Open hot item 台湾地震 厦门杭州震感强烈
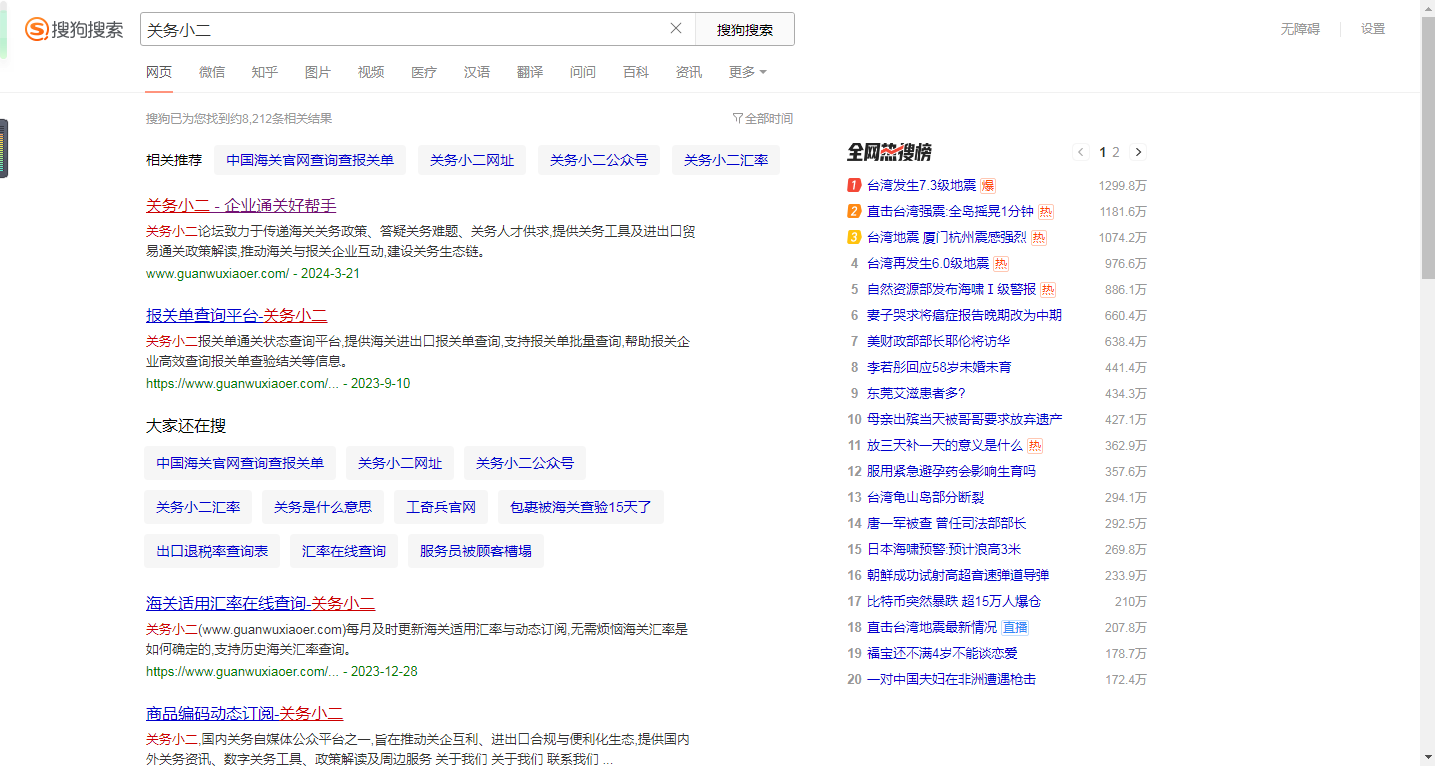Image resolution: width=1435 pixels, height=766 pixels. click(947, 237)
